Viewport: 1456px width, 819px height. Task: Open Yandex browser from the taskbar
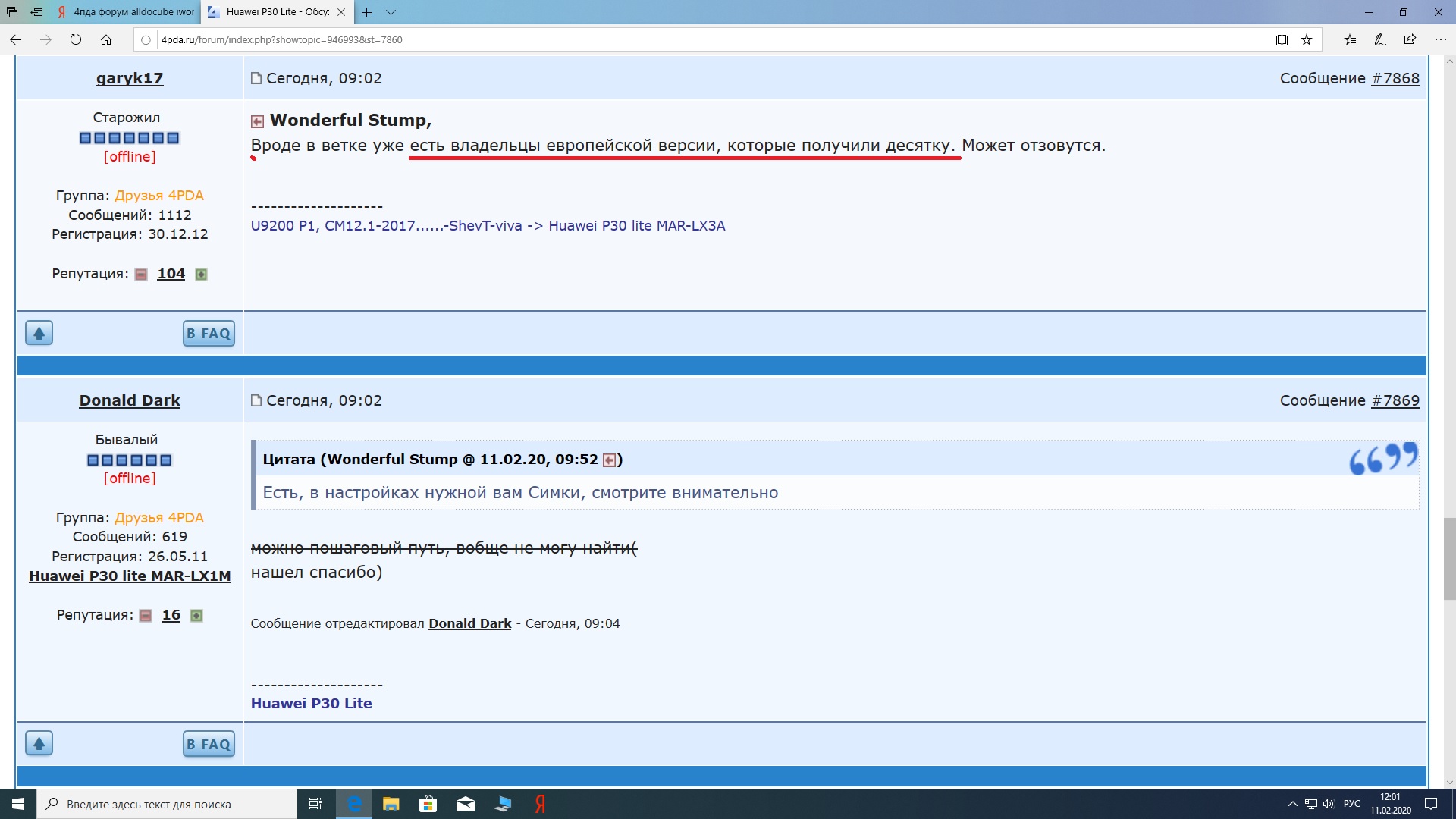point(541,804)
